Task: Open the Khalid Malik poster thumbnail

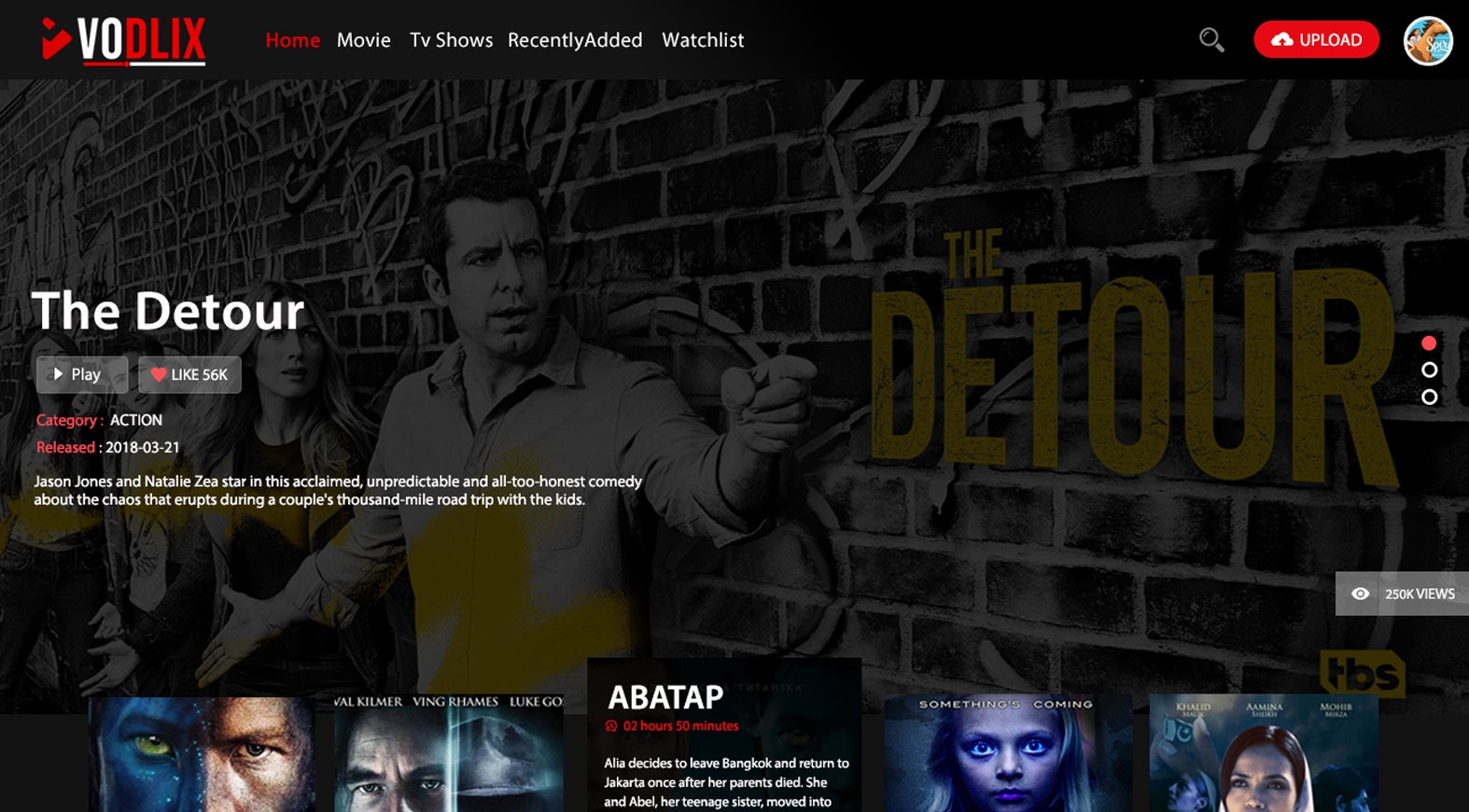Action: (1264, 752)
